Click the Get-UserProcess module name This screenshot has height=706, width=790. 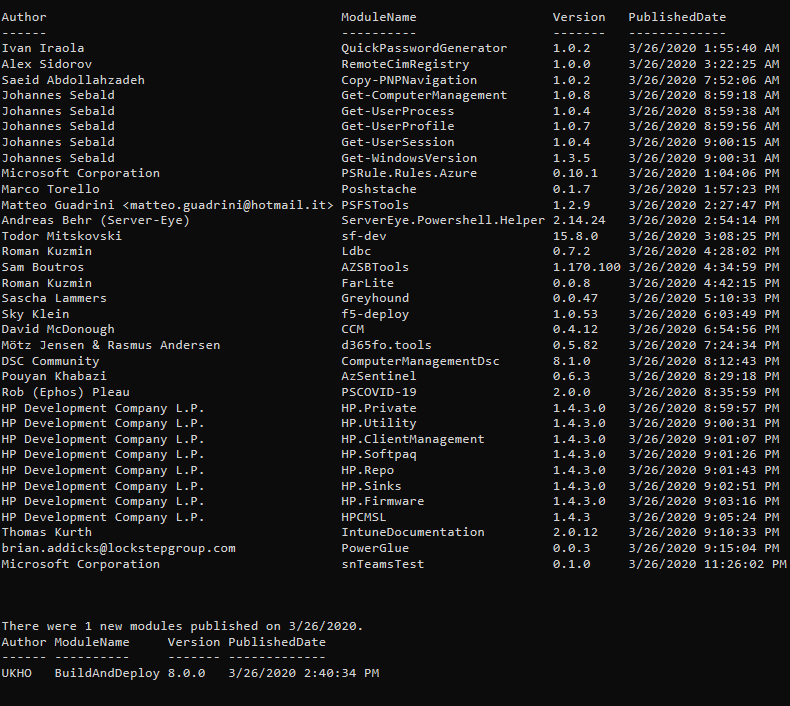(x=398, y=111)
